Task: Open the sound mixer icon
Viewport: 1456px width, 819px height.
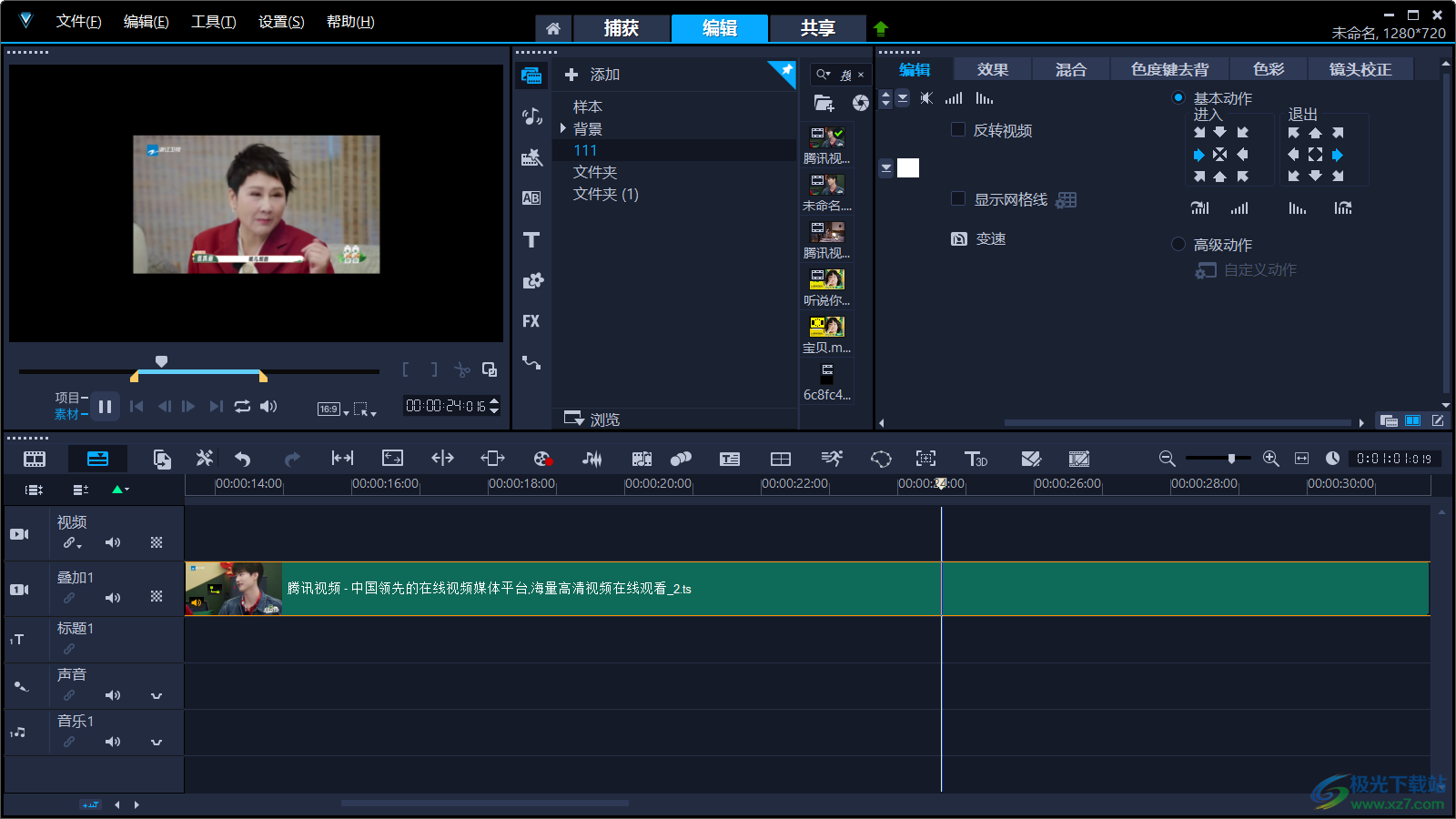Action: pos(592,459)
